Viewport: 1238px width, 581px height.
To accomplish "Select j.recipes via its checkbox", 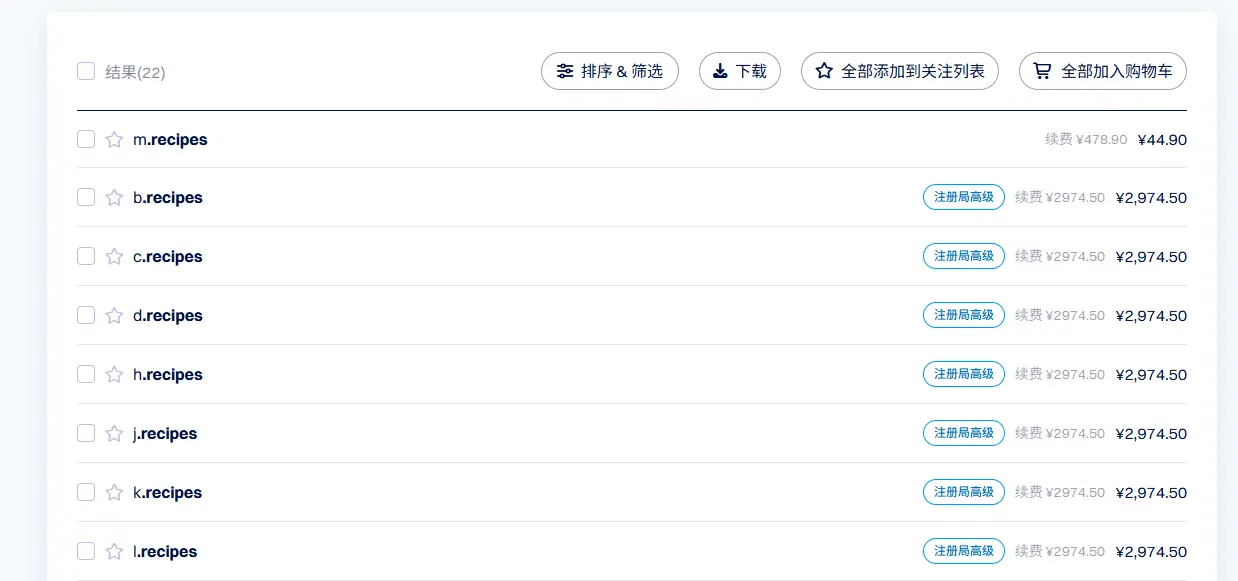I will click(x=86, y=433).
